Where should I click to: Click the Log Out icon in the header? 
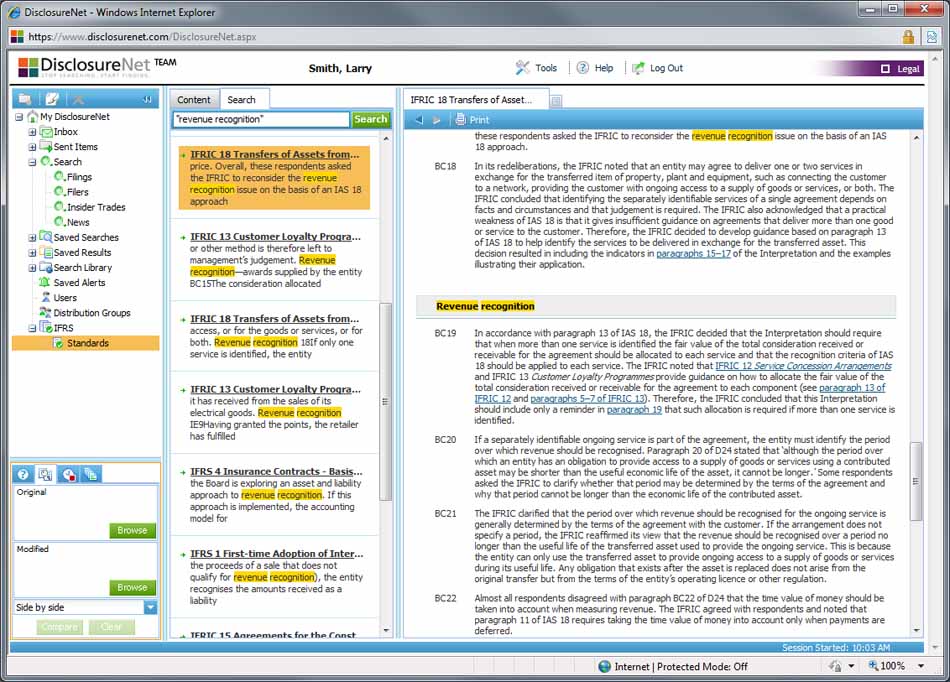[638, 68]
